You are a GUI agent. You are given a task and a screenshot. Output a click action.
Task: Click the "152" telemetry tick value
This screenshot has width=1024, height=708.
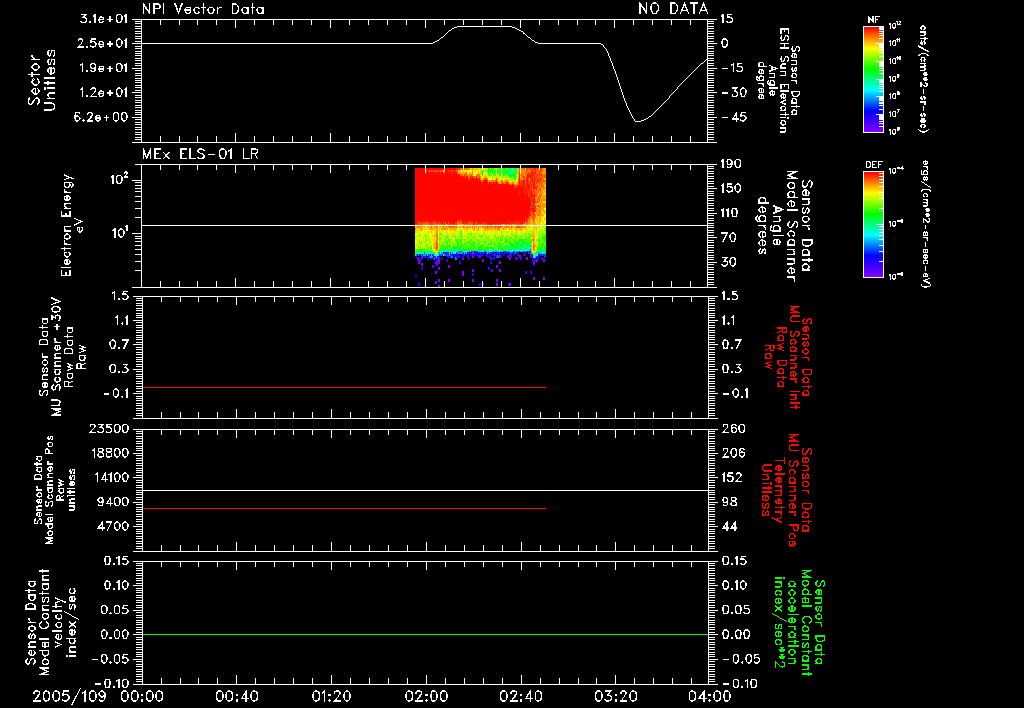[x=732, y=477]
